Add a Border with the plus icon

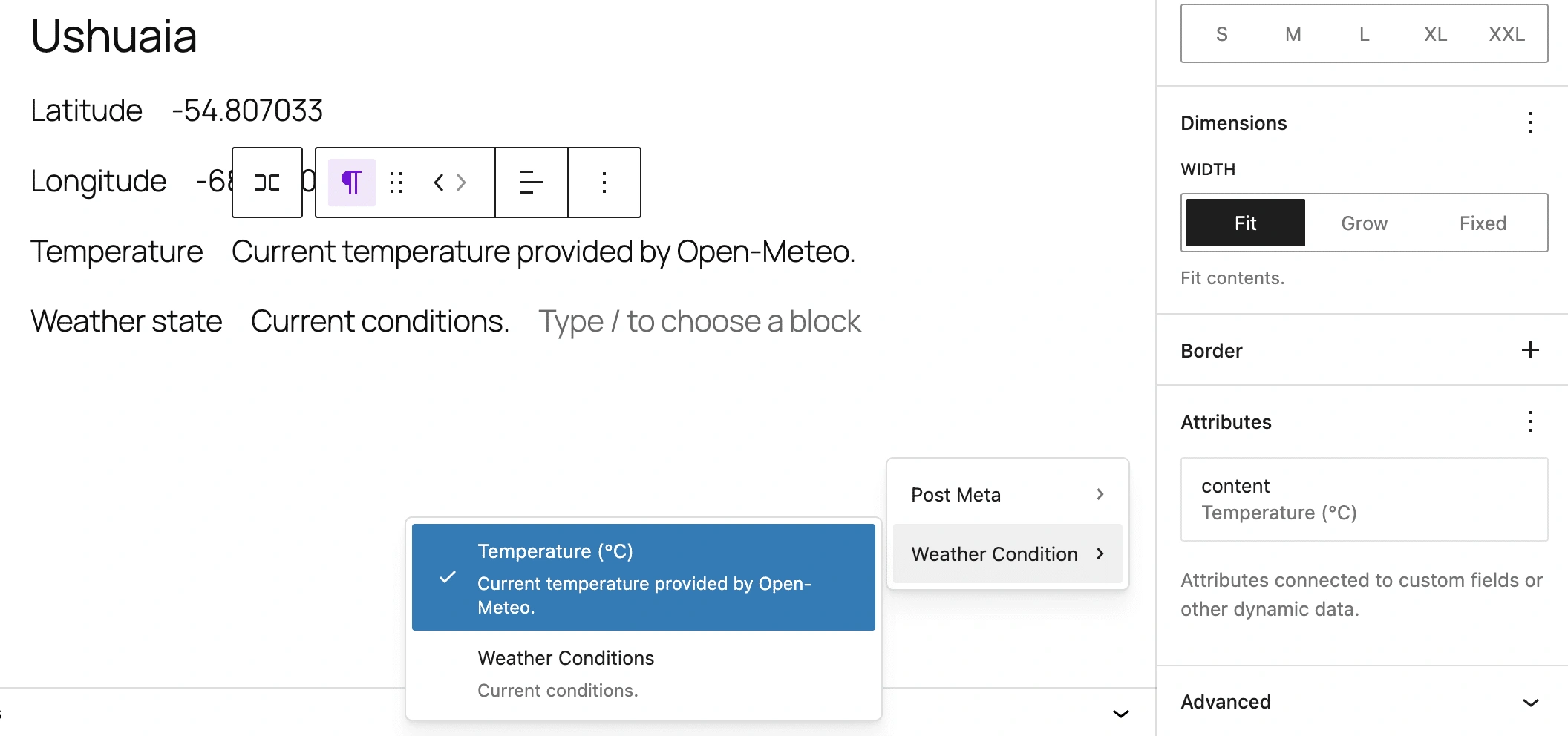1529,350
